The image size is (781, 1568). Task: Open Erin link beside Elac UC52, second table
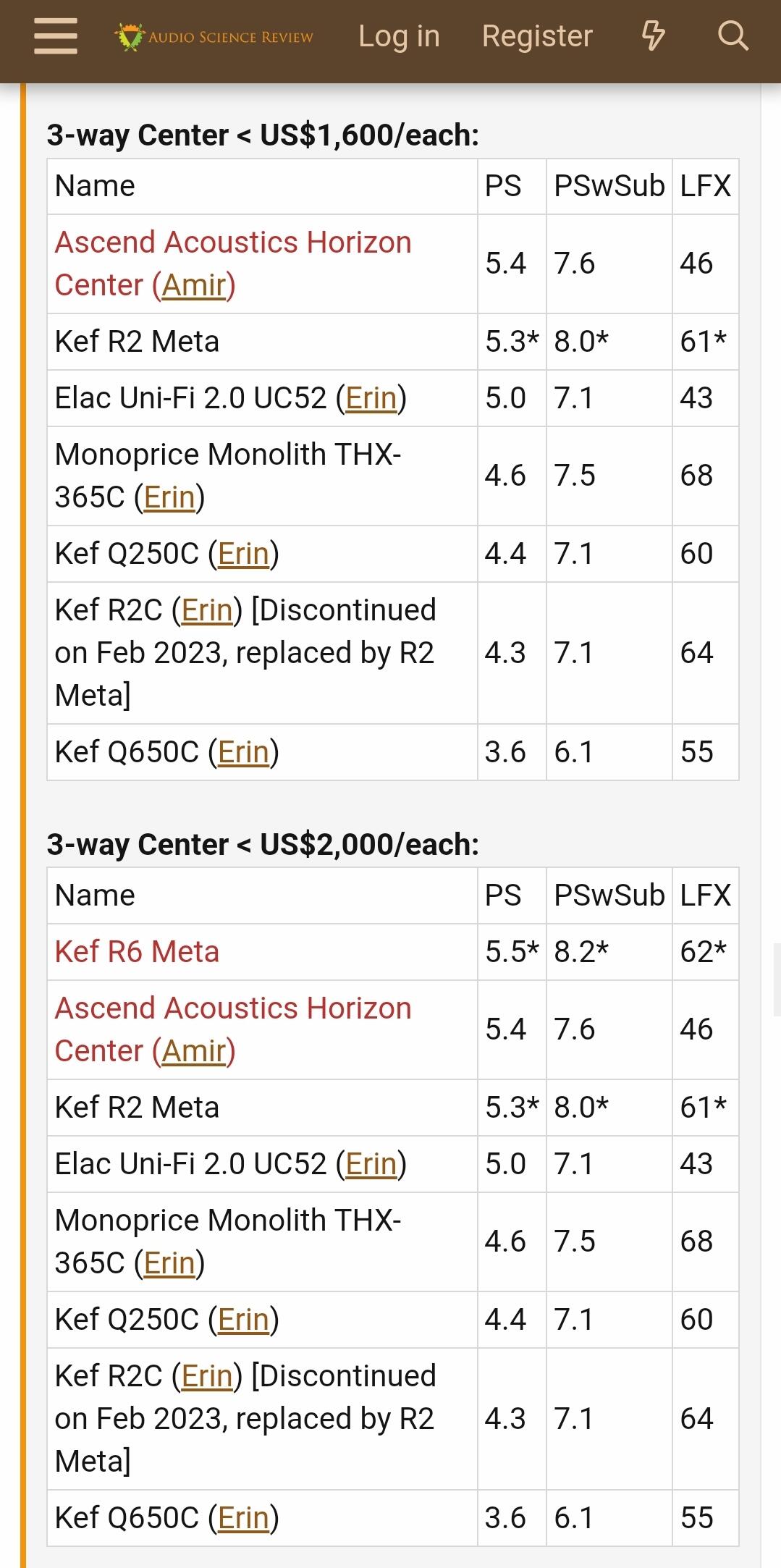pyautogui.click(x=371, y=1164)
